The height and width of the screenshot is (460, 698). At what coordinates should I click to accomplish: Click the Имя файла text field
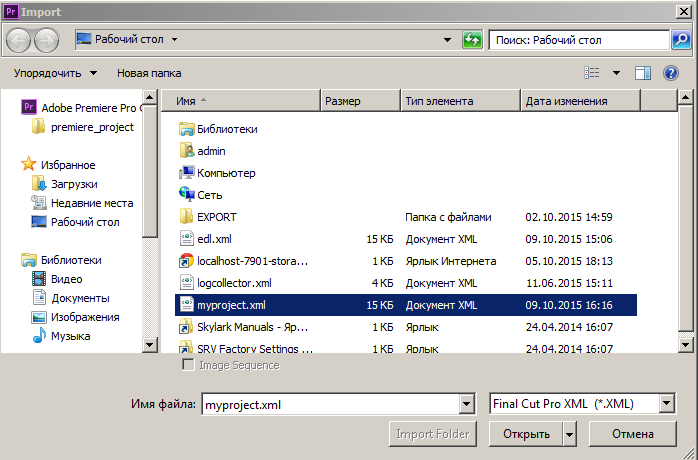pyautogui.click(x=331, y=404)
